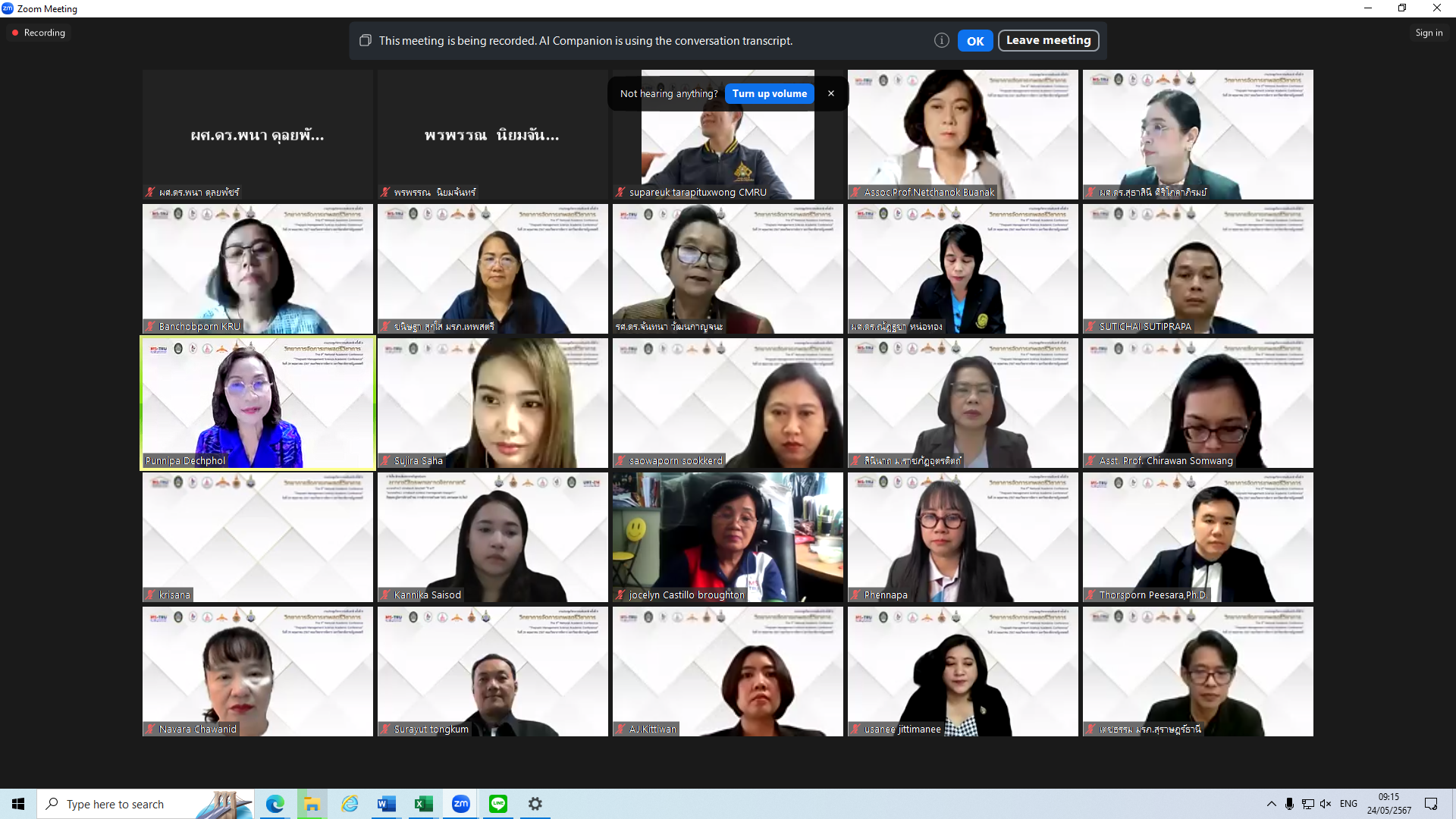The image size is (1456, 819).
Task: Open Settings gear in taskbar
Action: point(535,804)
